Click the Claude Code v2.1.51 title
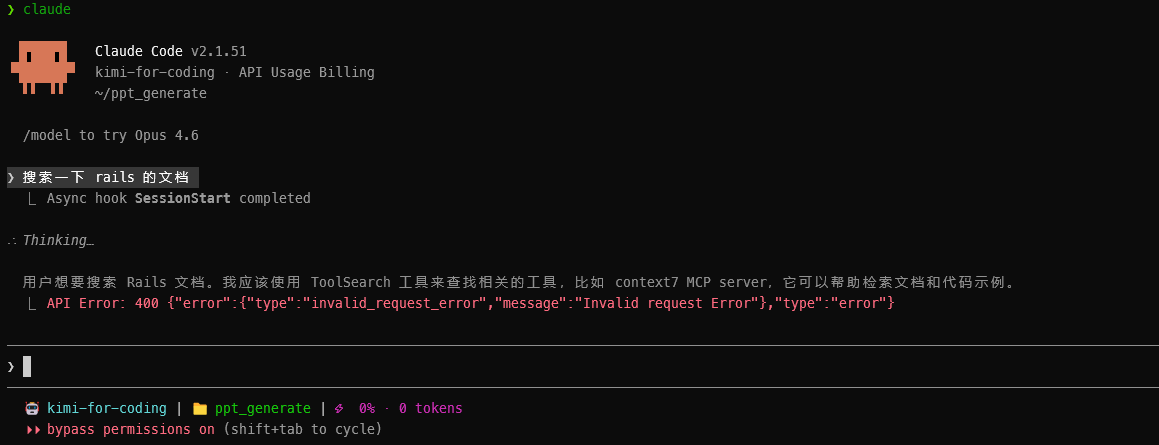 click(x=171, y=52)
